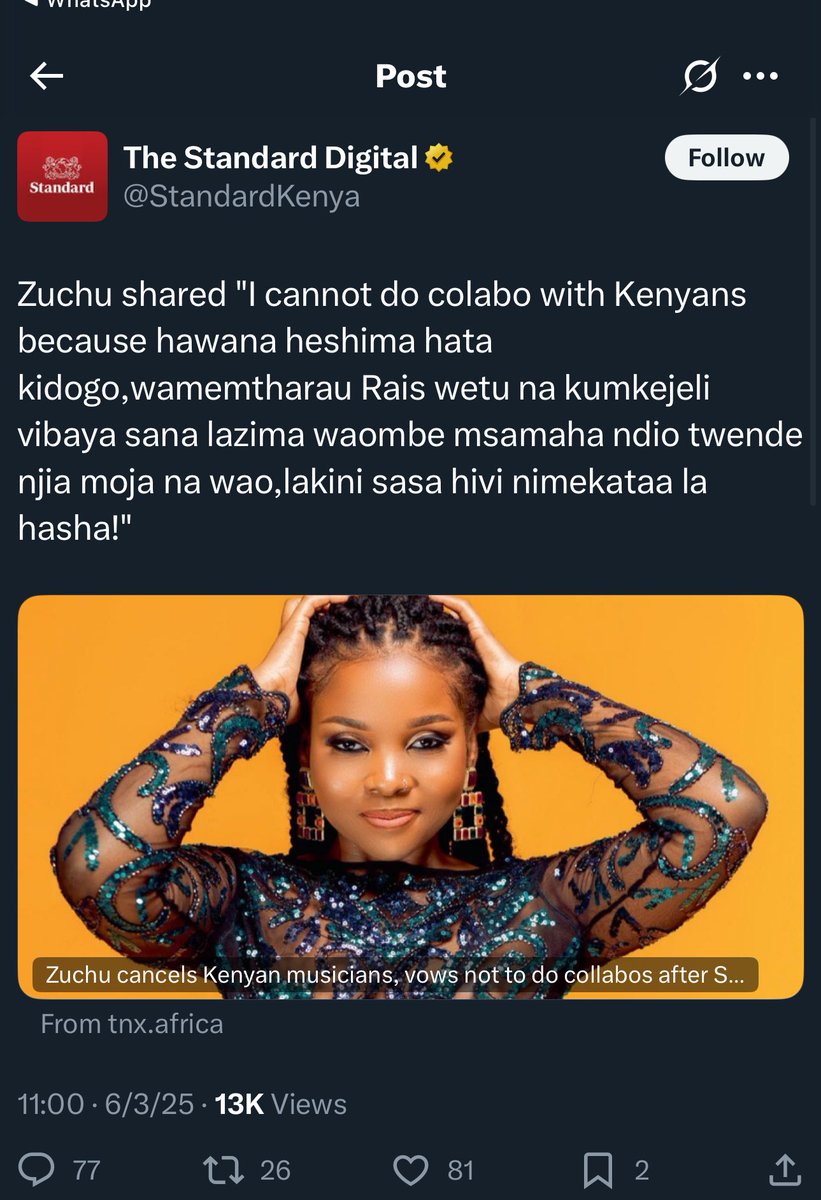Like the post with heart icon
The width and height of the screenshot is (821, 1200).
[x=411, y=1169]
